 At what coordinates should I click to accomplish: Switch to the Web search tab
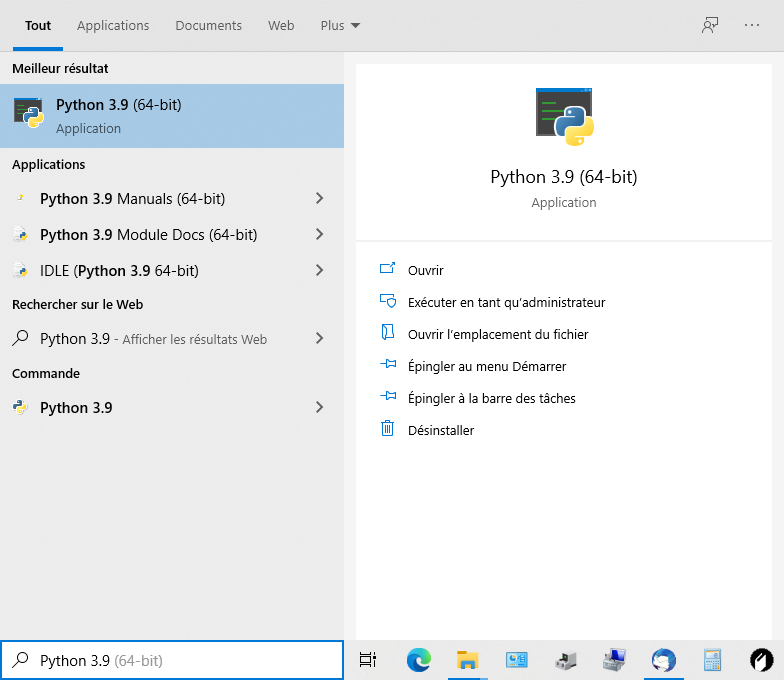[x=281, y=26]
